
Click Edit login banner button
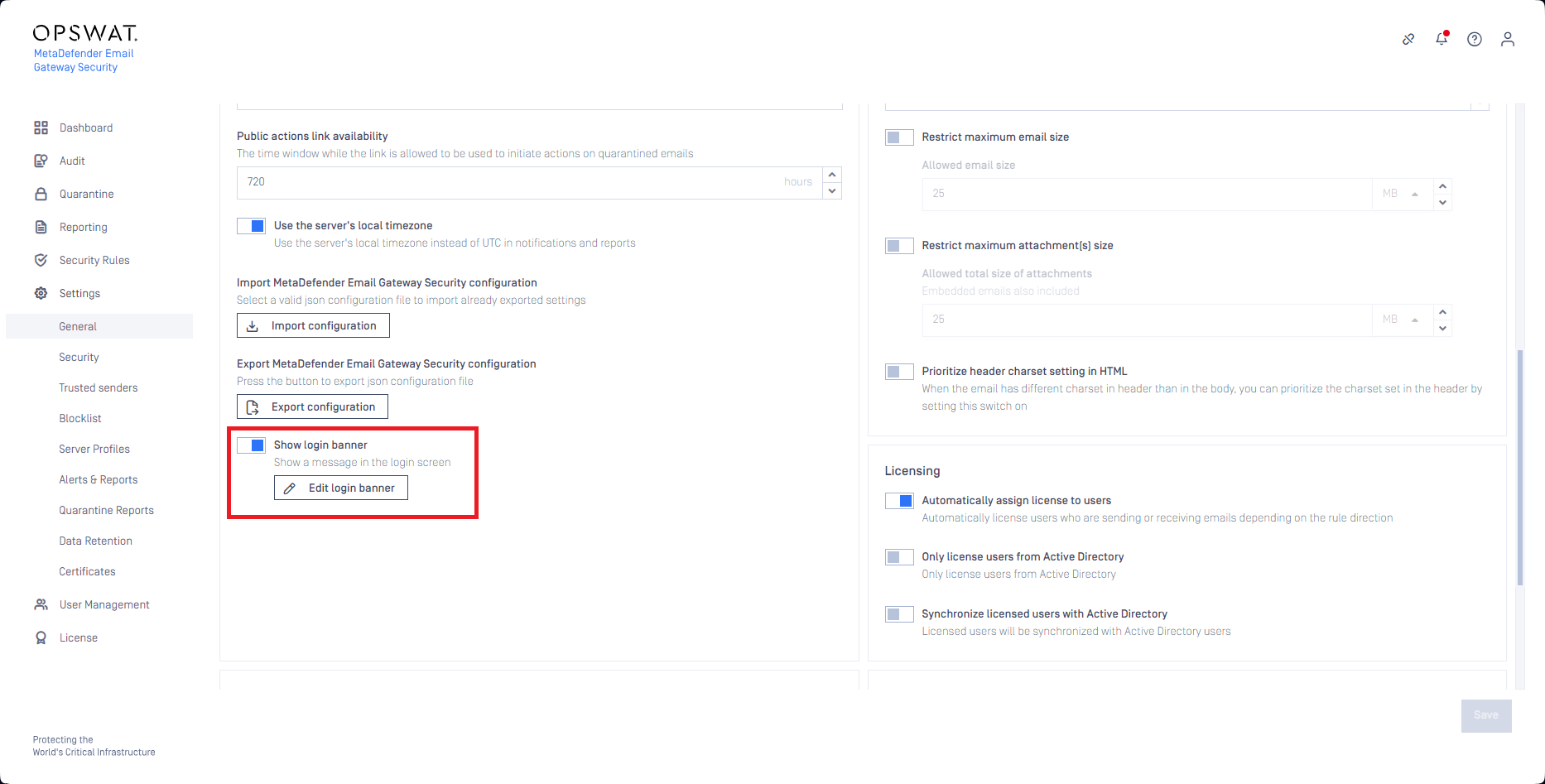[x=341, y=488]
